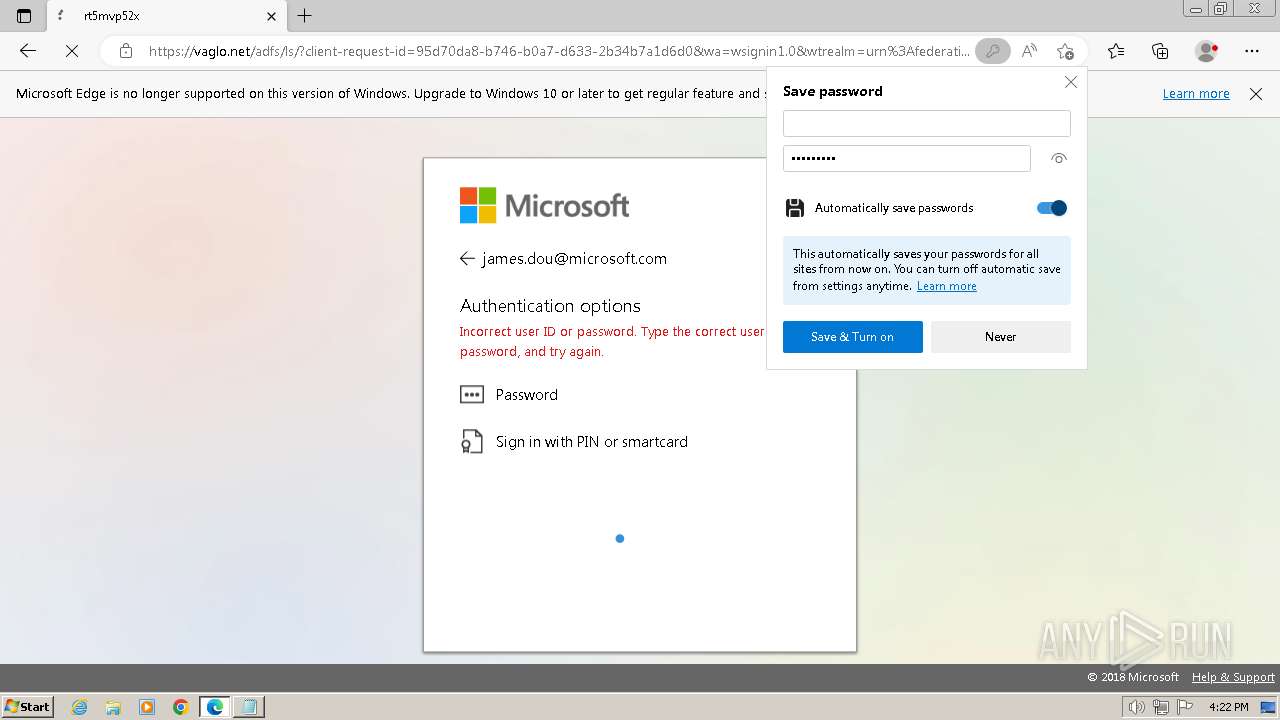The image size is (1280, 720).
Task: Dismiss the Edge upgrade notification bar
Action: coord(1256,94)
